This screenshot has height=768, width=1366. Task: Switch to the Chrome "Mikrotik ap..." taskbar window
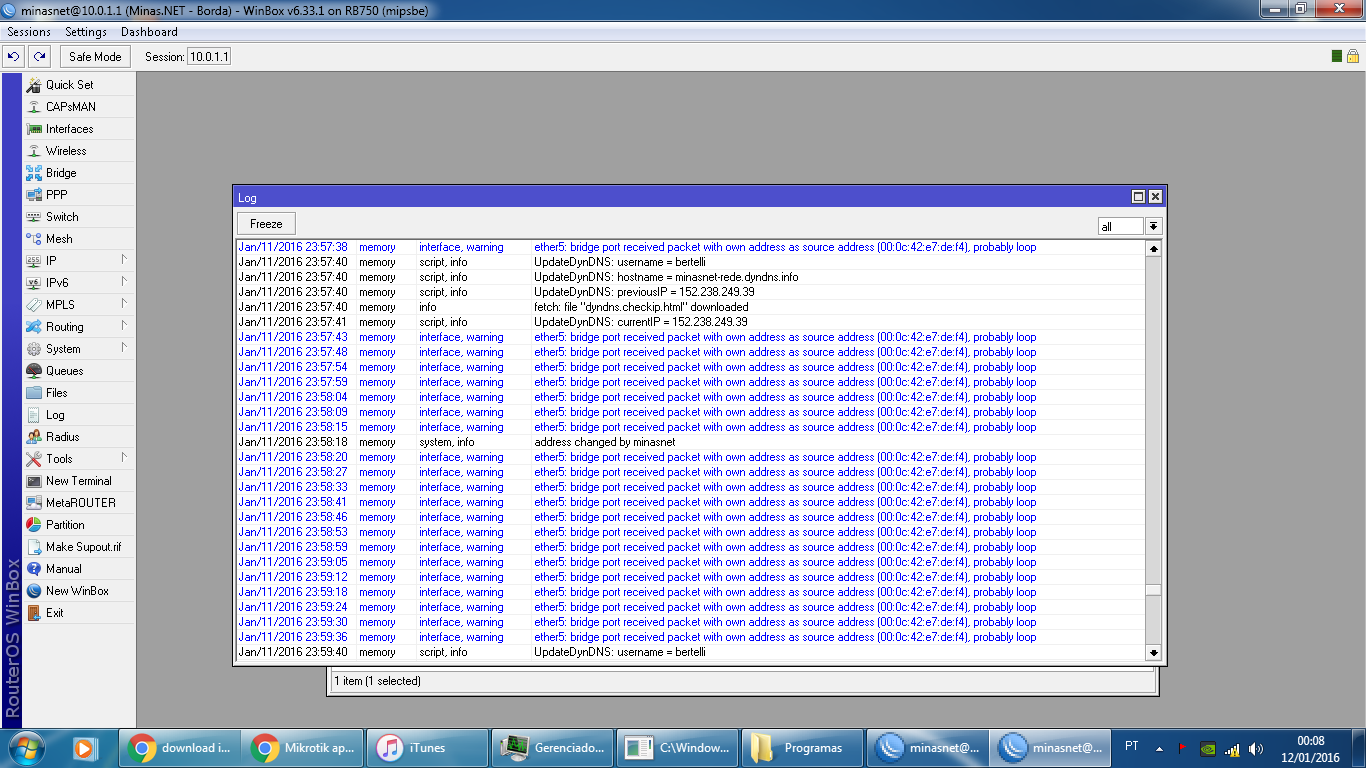click(305, 748)
